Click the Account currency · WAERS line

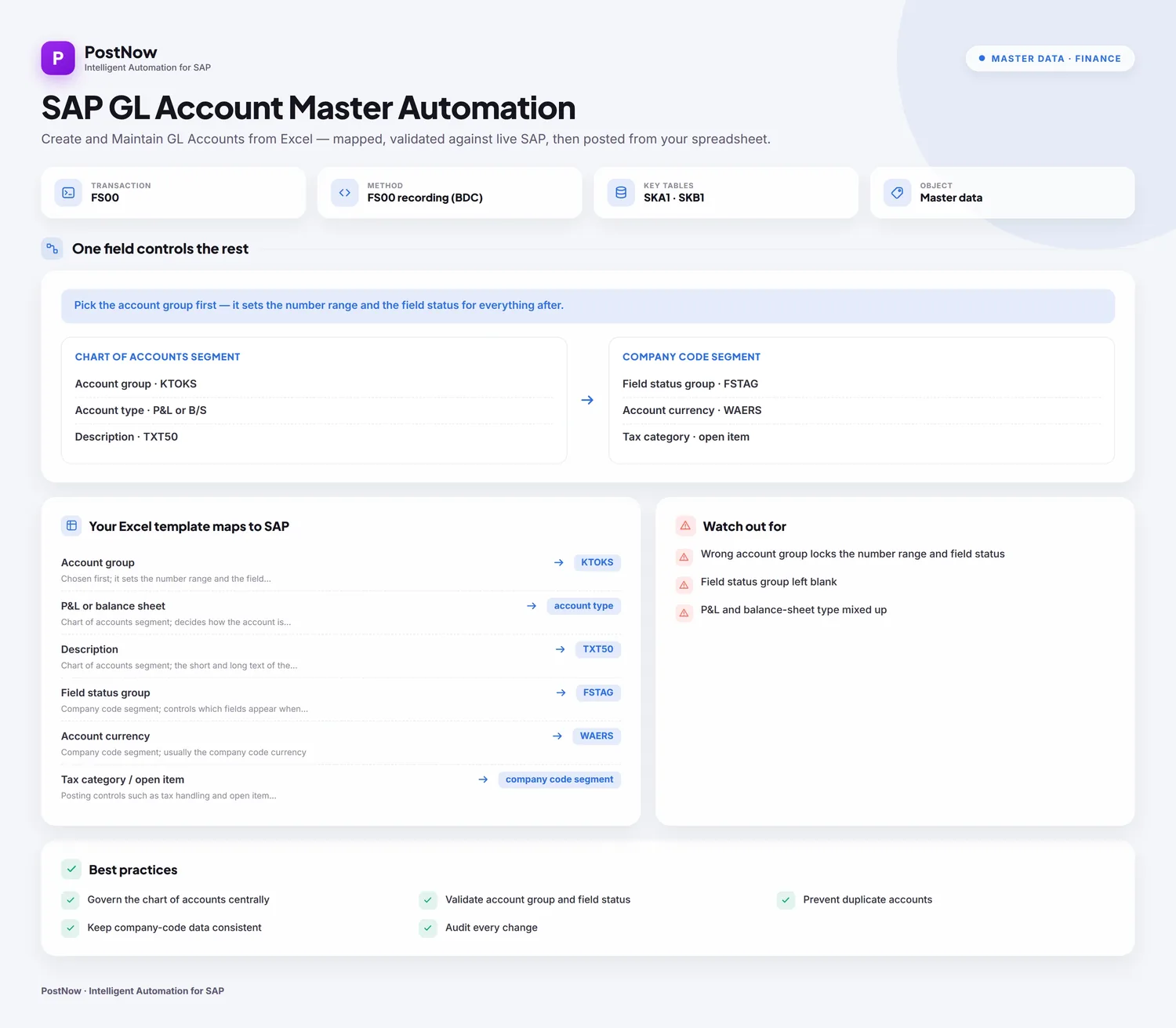pyautogui.click(x=692, y=410)
